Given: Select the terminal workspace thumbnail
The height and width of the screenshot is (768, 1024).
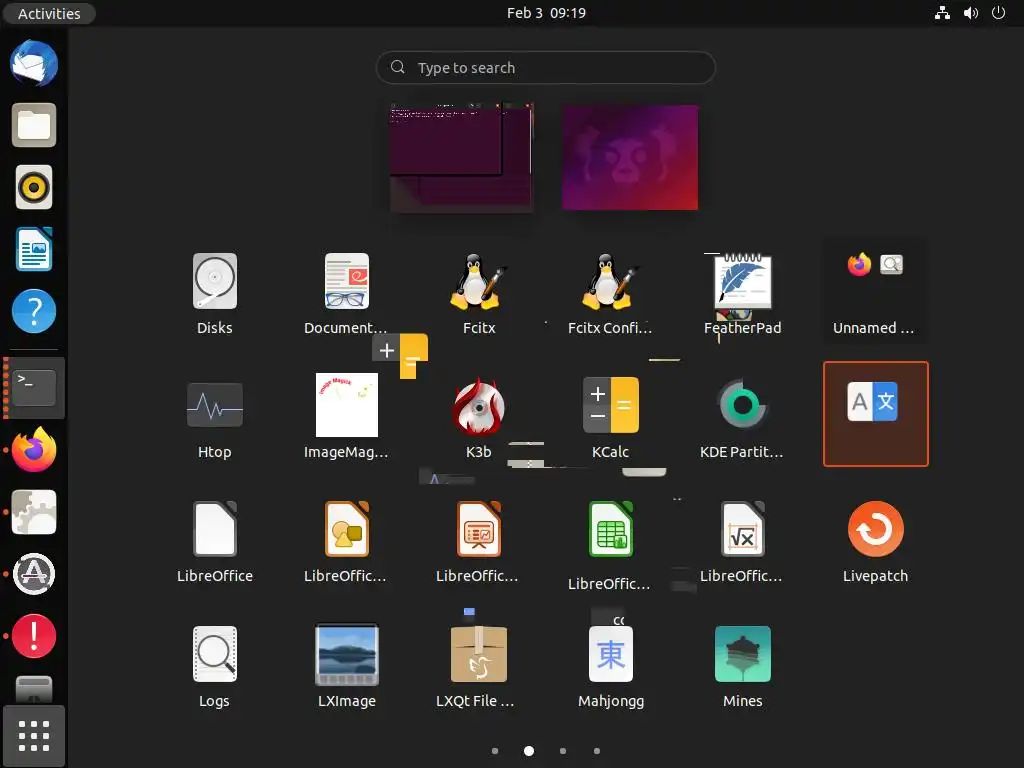Looking at the screenshot, I should tap(462, 157).
